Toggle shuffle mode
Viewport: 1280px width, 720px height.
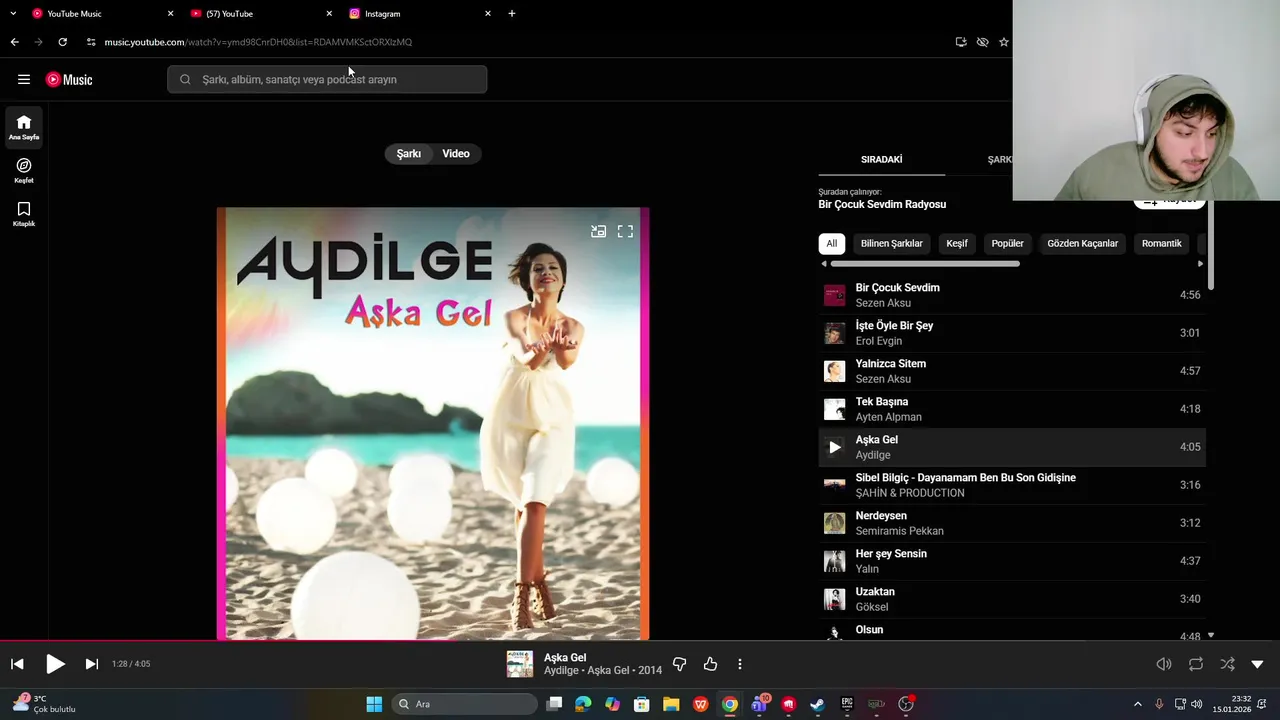tap(1227, 664)
